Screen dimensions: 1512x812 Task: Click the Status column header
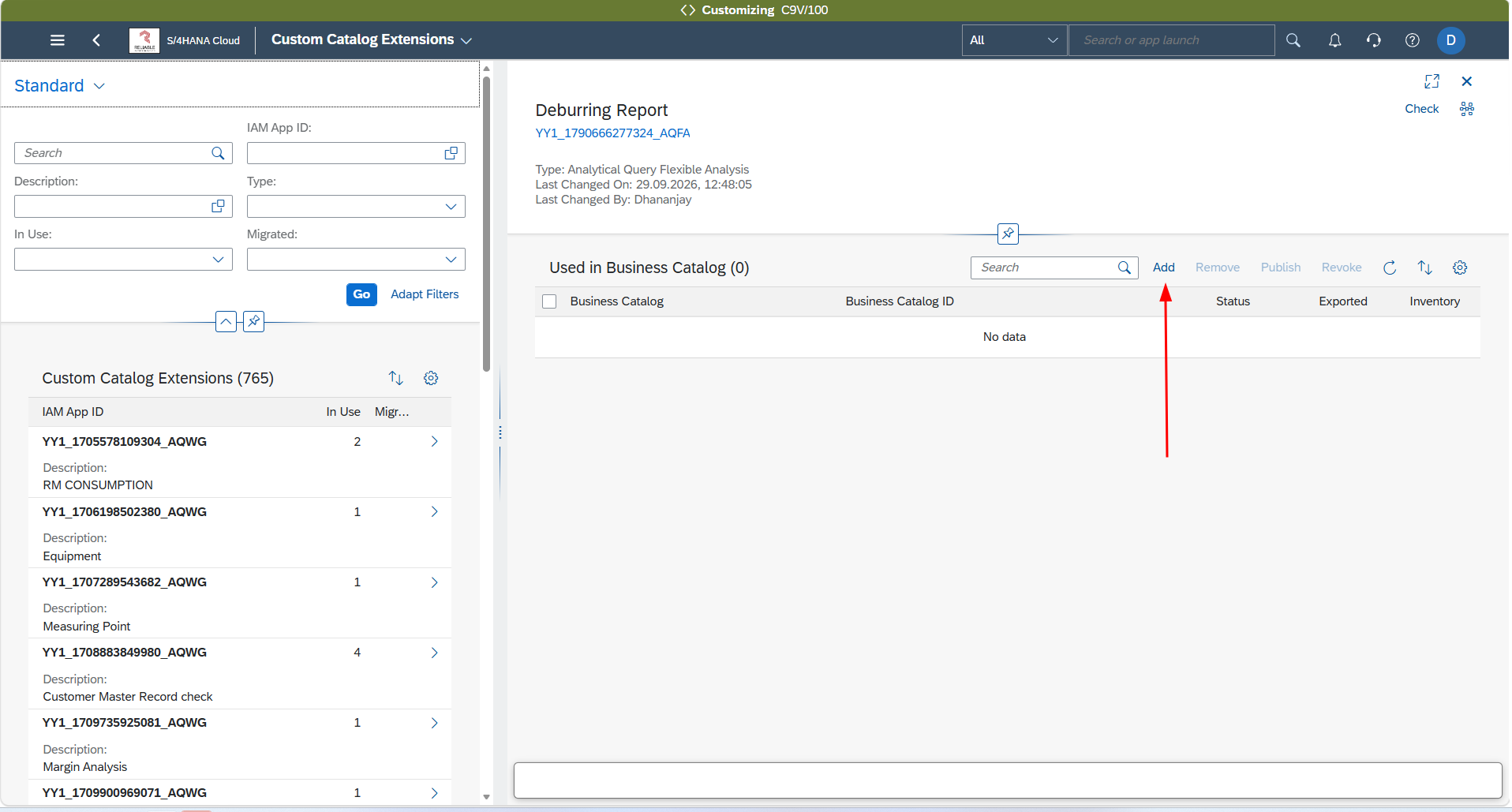point(1233,301)
